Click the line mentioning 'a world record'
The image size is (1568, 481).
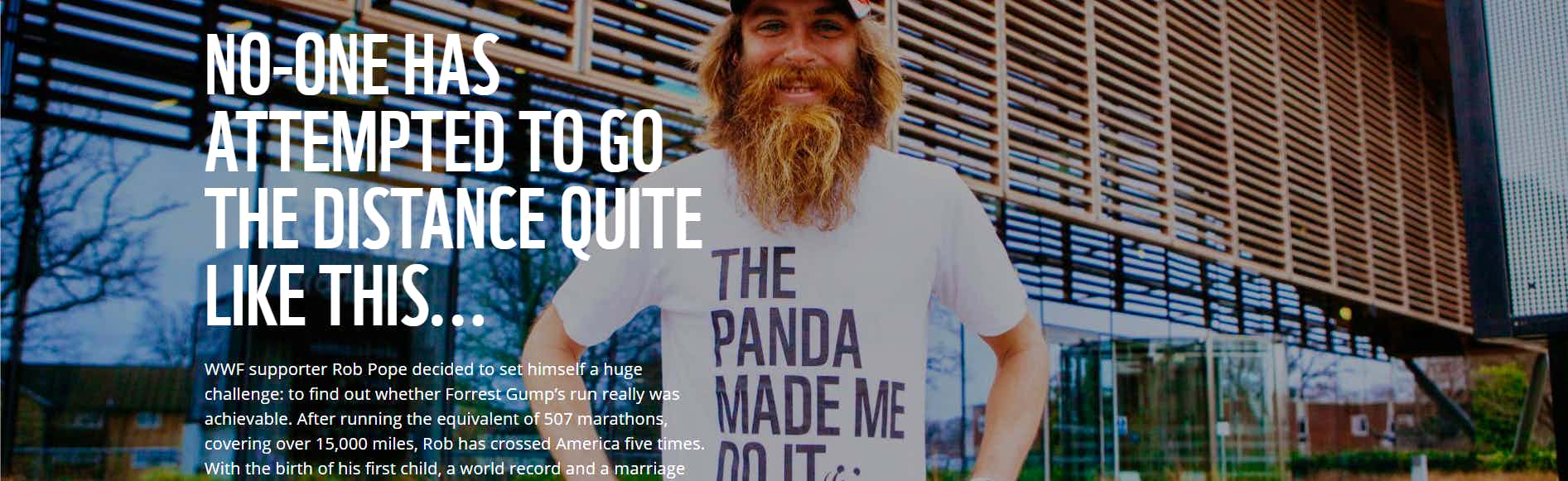click(x=445, y=469)
